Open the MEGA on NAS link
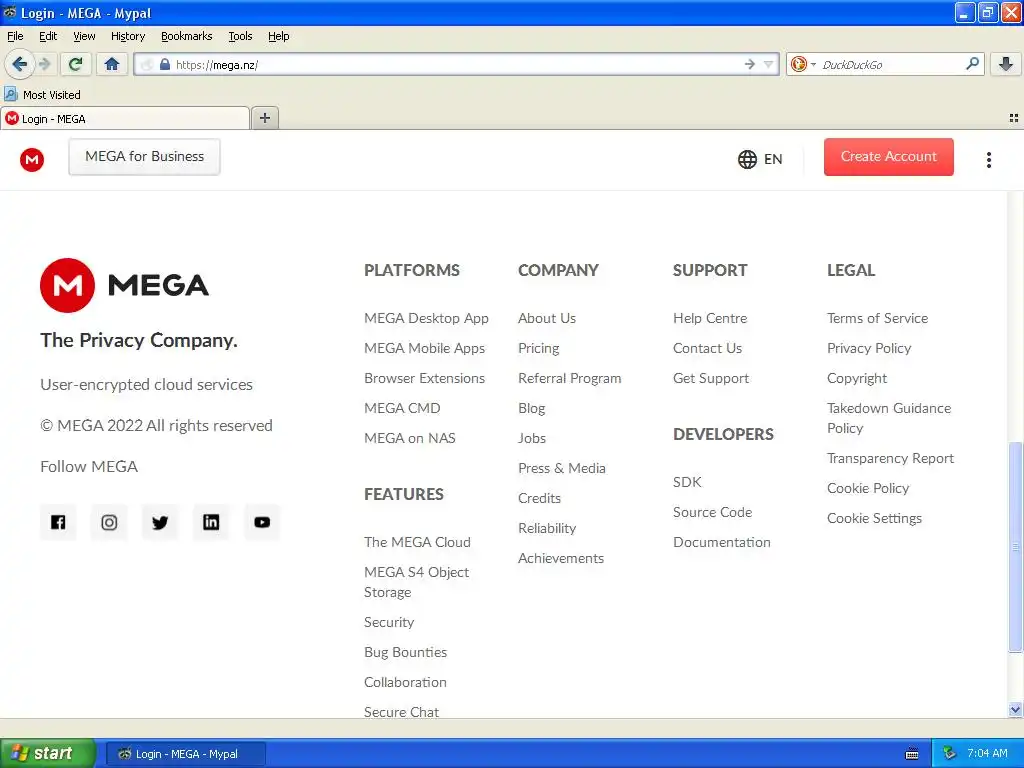1024x768 pixels. (409, 438)
